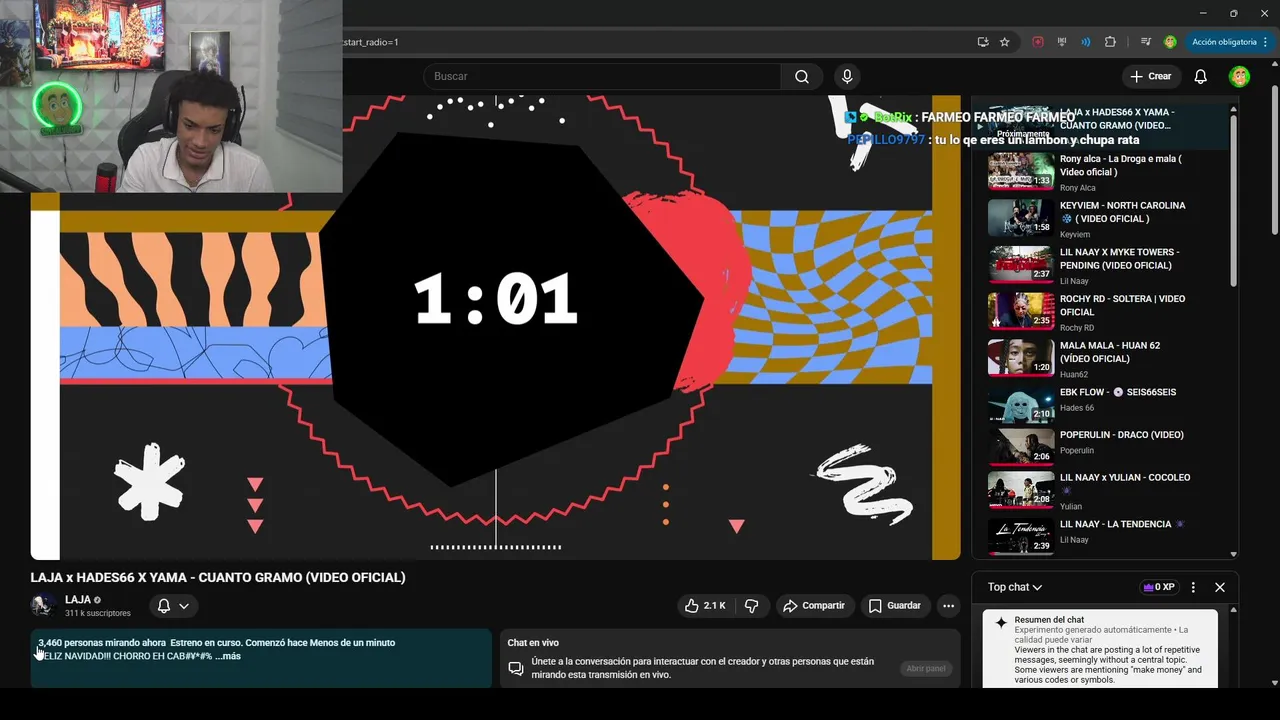Open the browser profile avatar in toolbar
Screen dimensions: 1280x720
click(x=1170, y=42)
